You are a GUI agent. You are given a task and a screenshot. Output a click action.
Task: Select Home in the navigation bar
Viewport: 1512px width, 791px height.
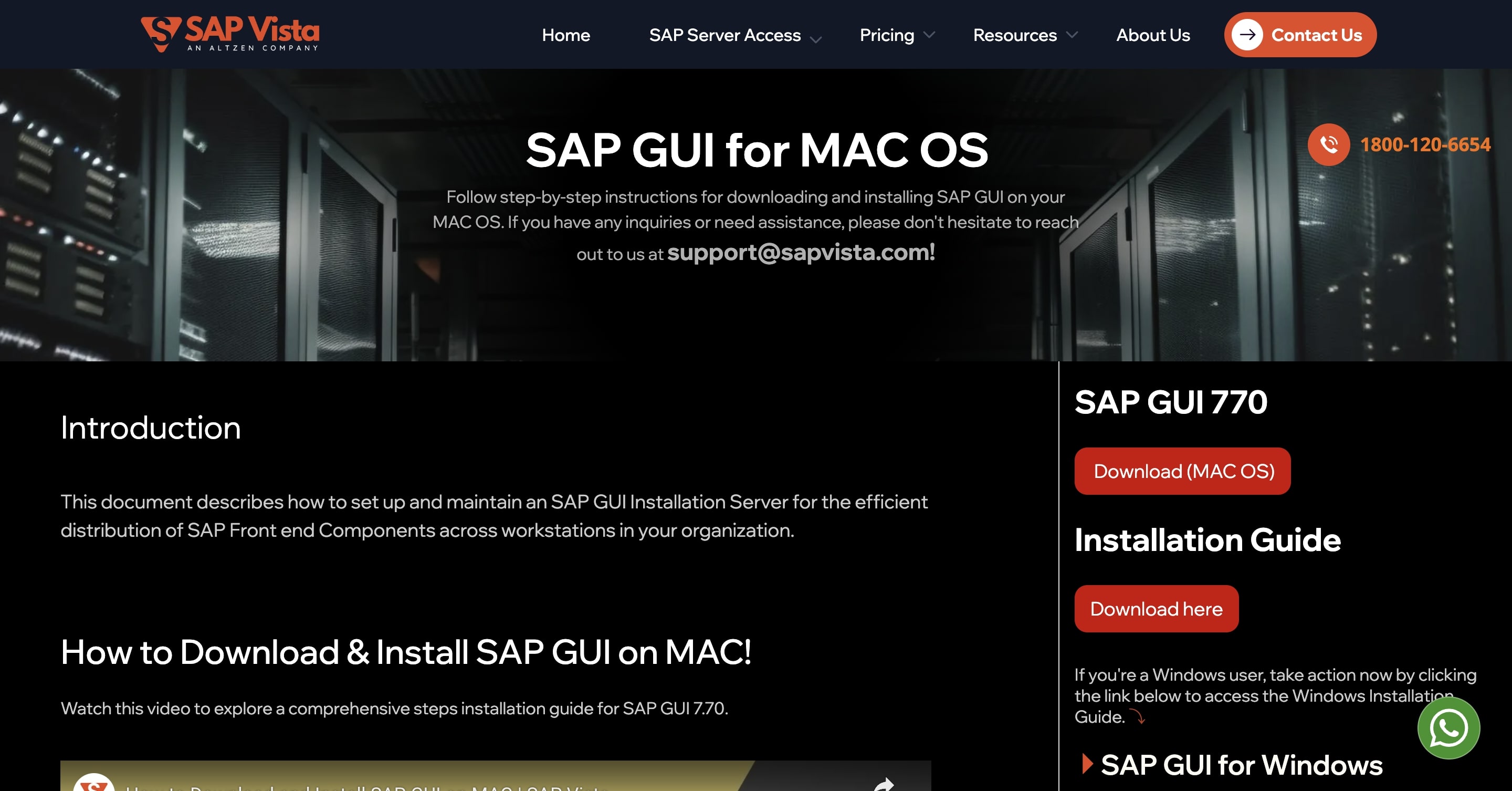[566, 35]
